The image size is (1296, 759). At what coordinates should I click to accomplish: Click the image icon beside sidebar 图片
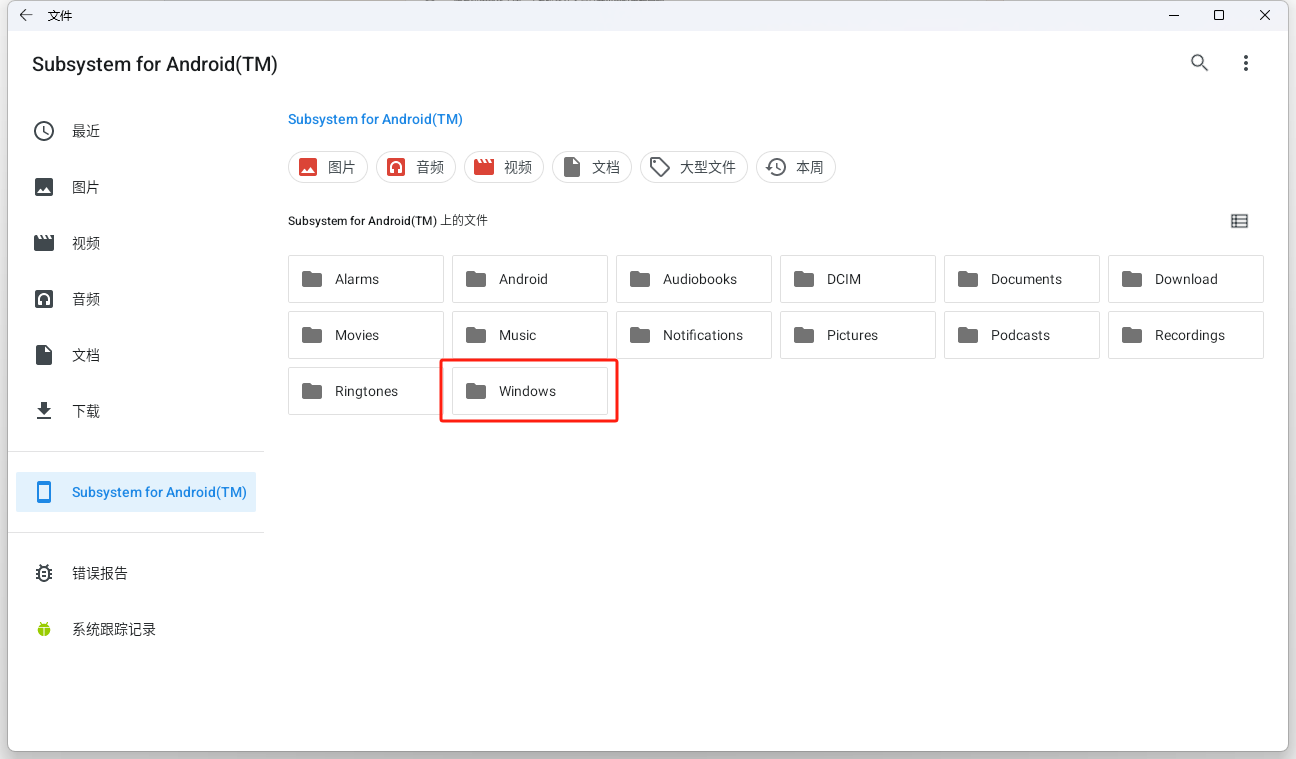44,187
